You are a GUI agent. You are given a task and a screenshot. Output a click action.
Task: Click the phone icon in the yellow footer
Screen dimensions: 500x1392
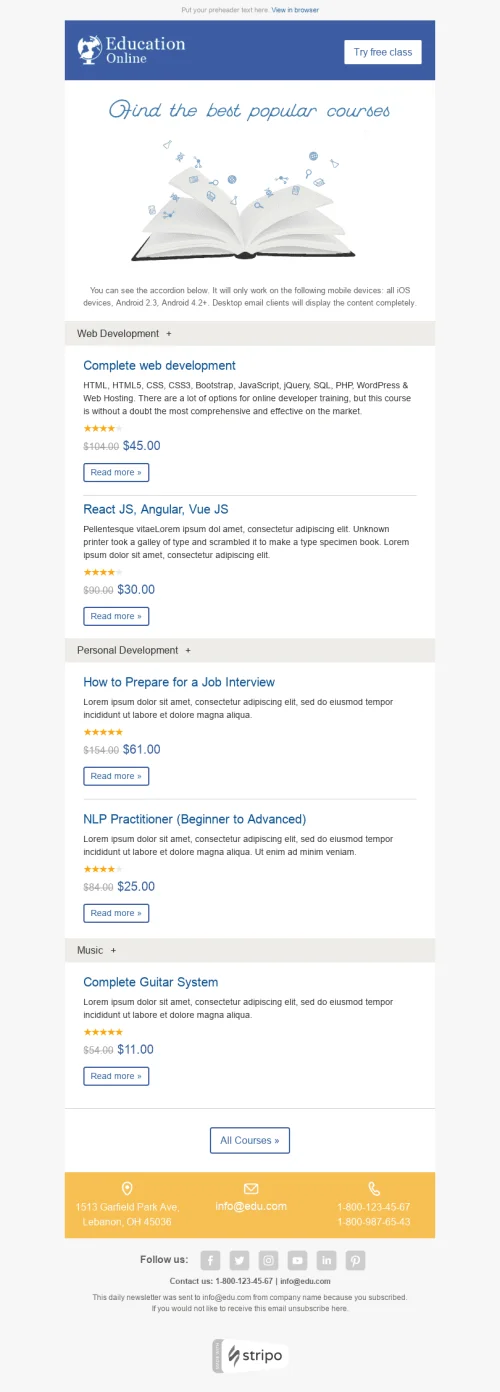(x=374, y=1189)
